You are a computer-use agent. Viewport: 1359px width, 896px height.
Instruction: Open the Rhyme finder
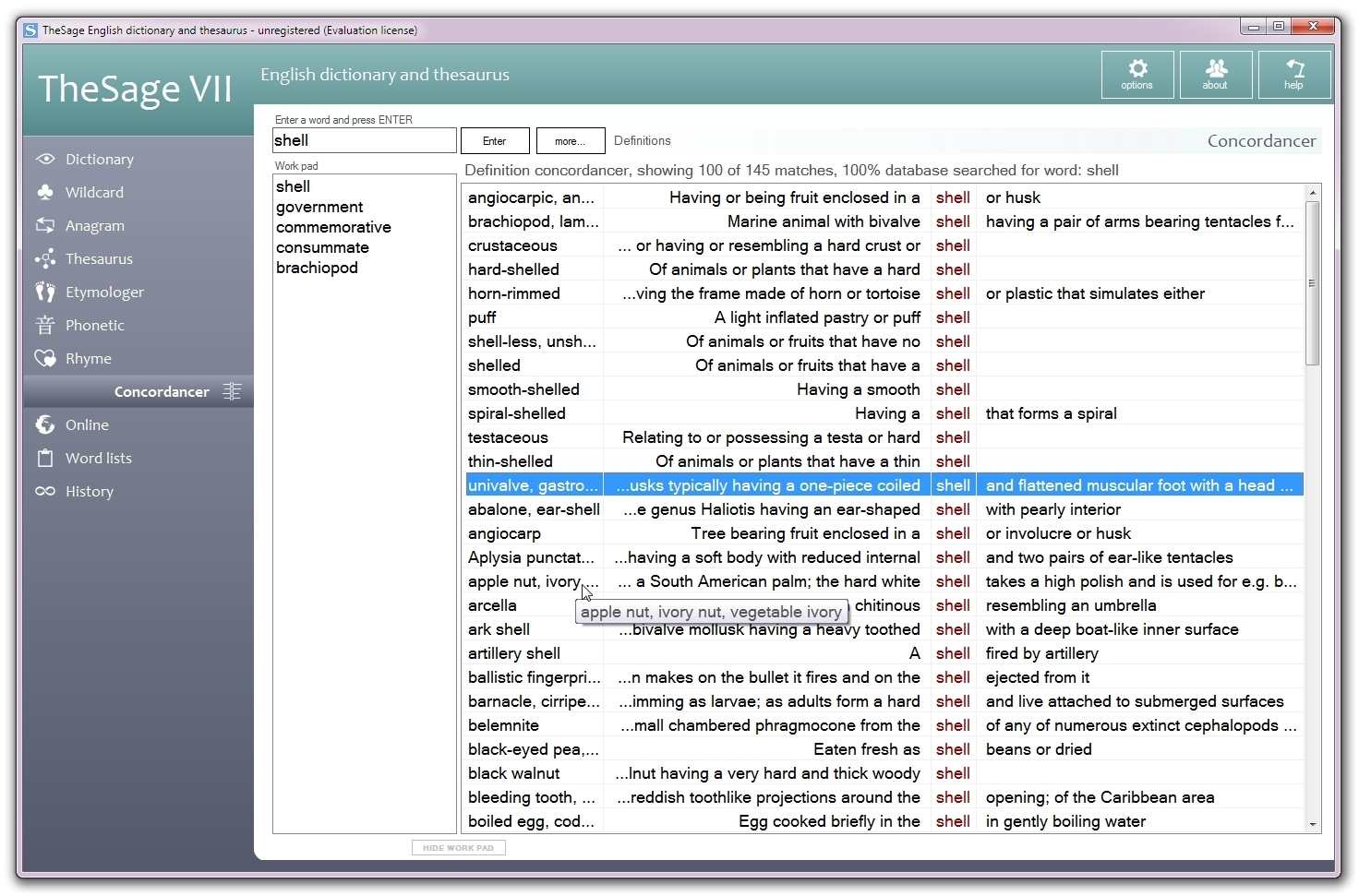tap(87, 358)
